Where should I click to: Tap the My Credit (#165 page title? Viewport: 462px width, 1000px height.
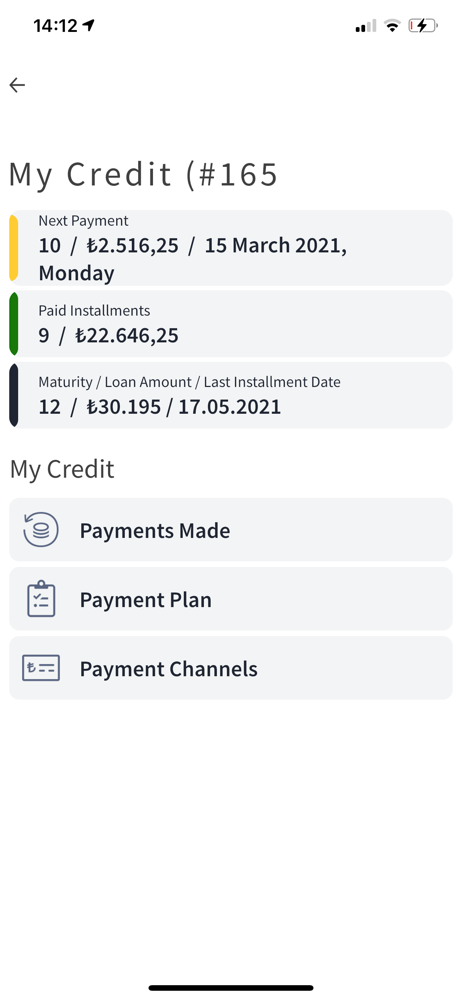144,175
